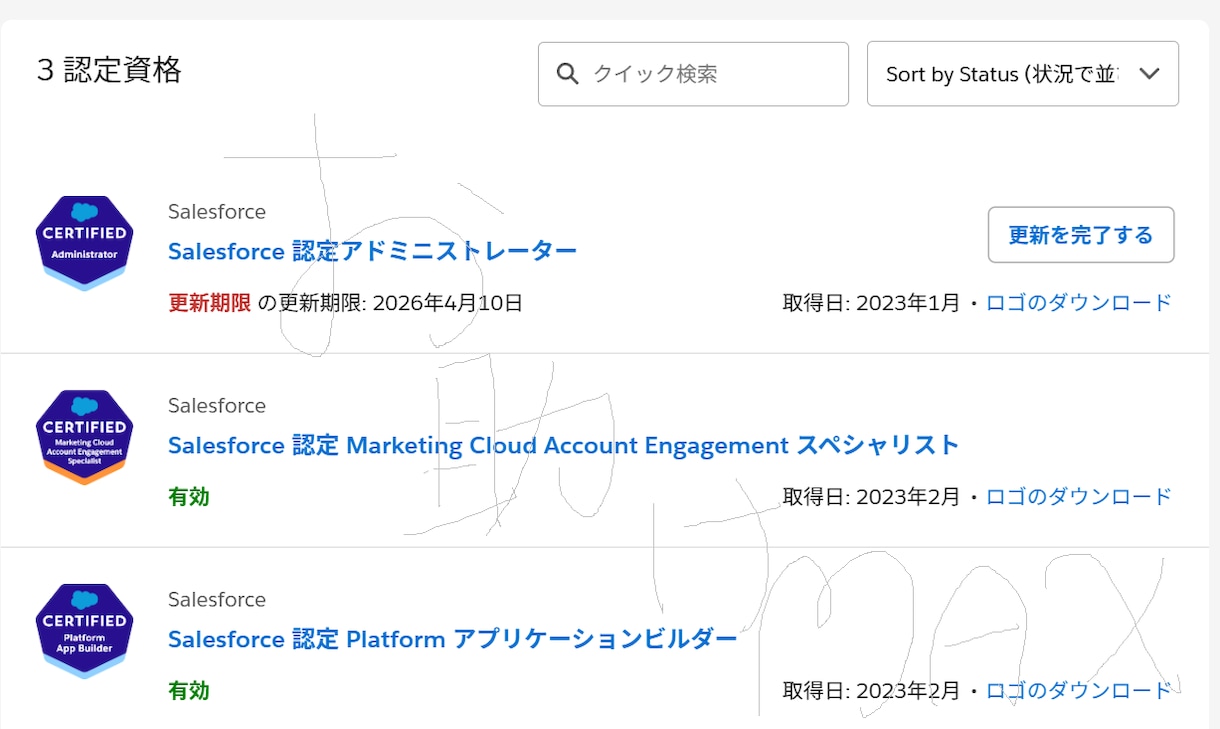Download logo for the Platform App Builder certification

pyautogui.click(x=1079, y=691)
